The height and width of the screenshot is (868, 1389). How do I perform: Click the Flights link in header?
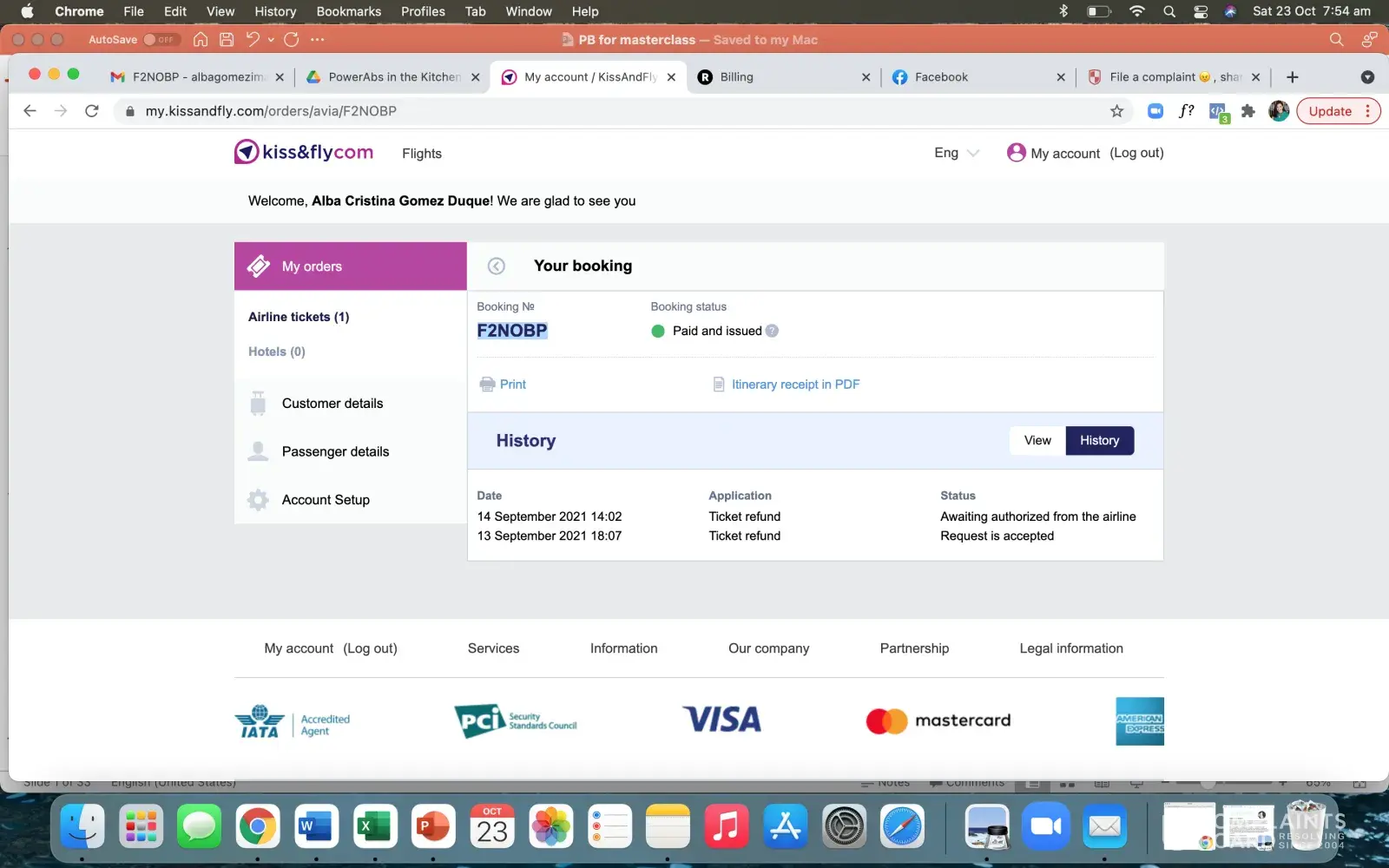(x=422, y=154)
